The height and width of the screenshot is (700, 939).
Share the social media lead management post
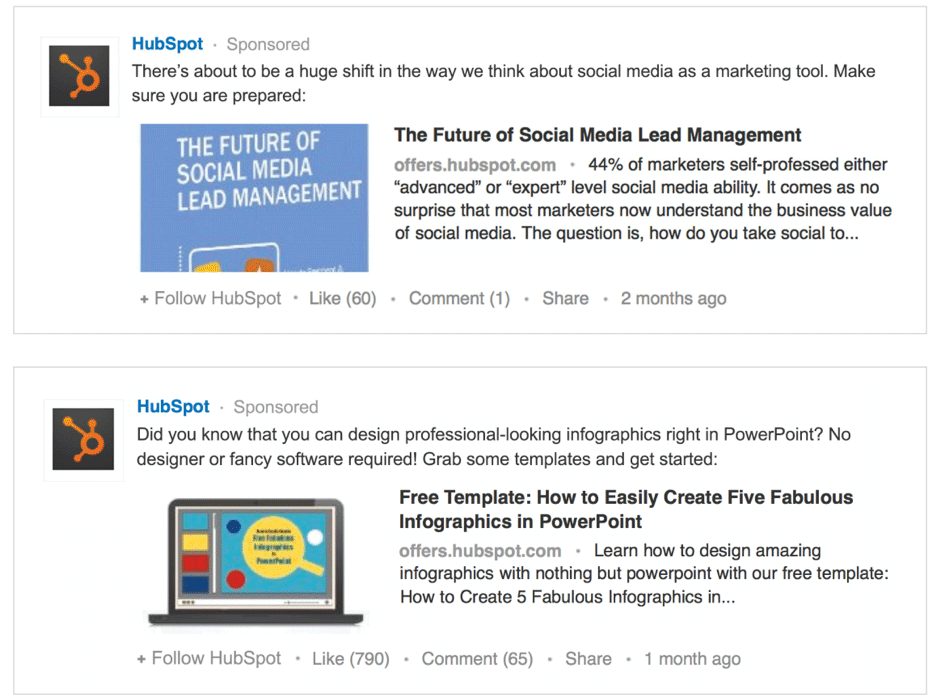pyautogui.click(x=565, y=298)
